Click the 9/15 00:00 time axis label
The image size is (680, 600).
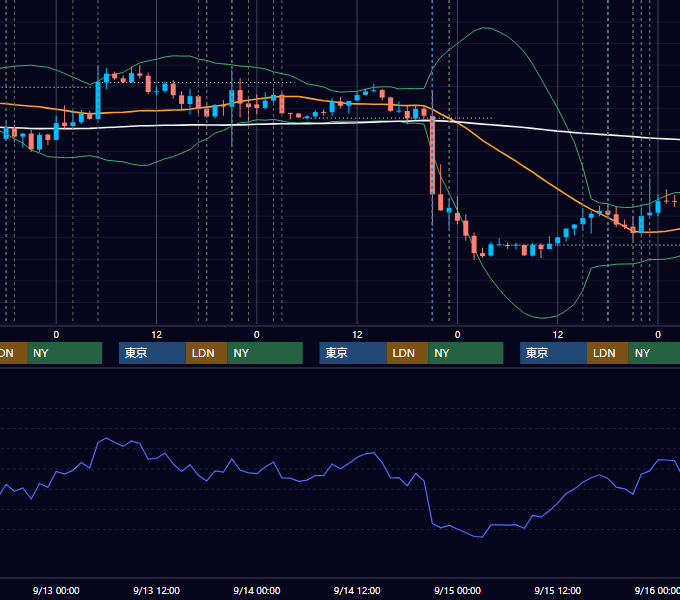458,590
